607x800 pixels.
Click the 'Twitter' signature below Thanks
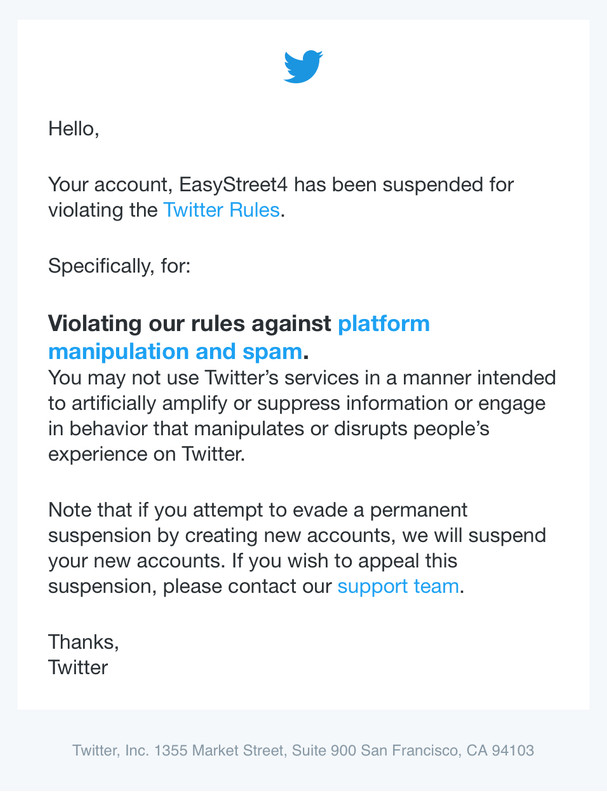[x=78, y=667]
